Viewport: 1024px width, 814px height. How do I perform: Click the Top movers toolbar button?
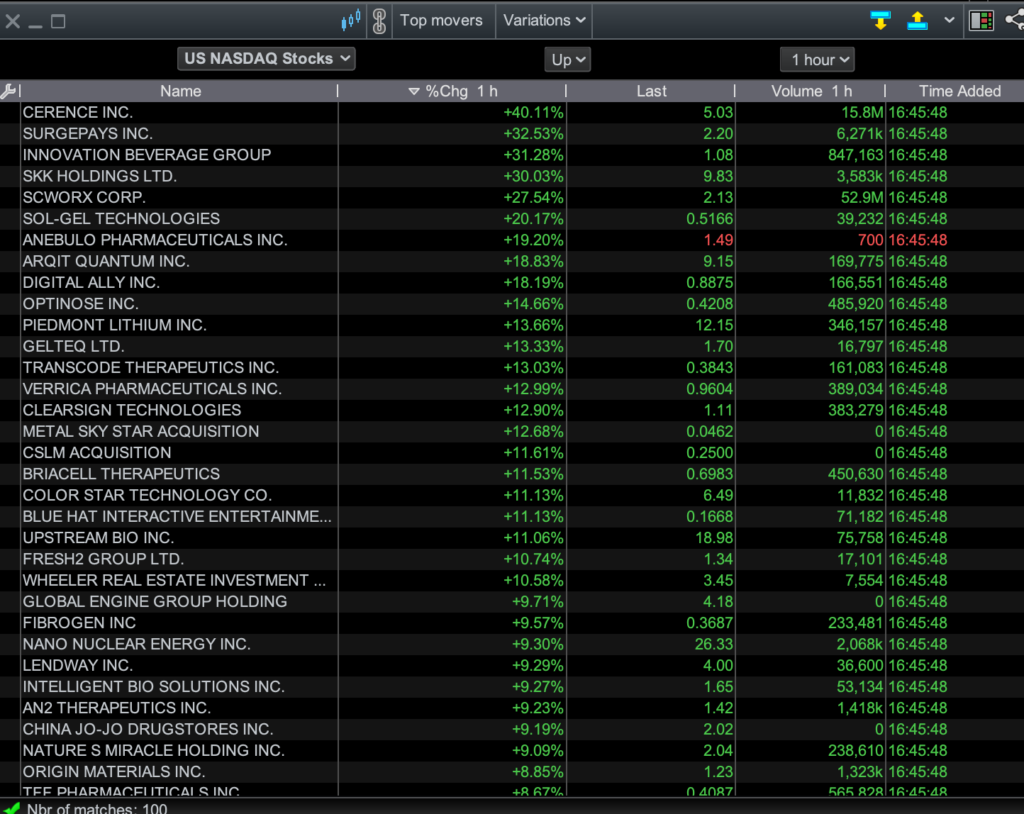[x=441, y=21]
